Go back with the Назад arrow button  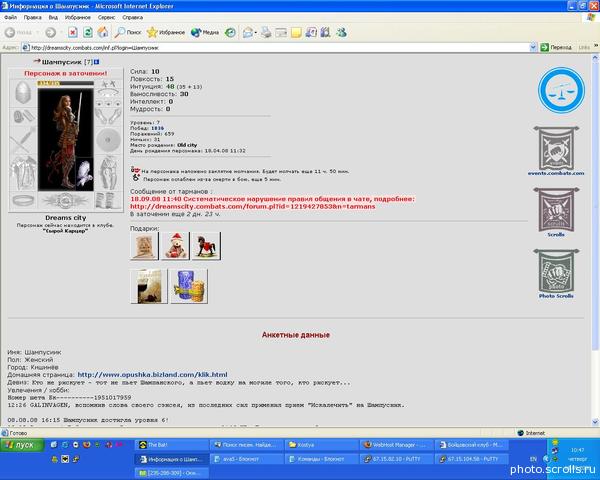(18, 33)
